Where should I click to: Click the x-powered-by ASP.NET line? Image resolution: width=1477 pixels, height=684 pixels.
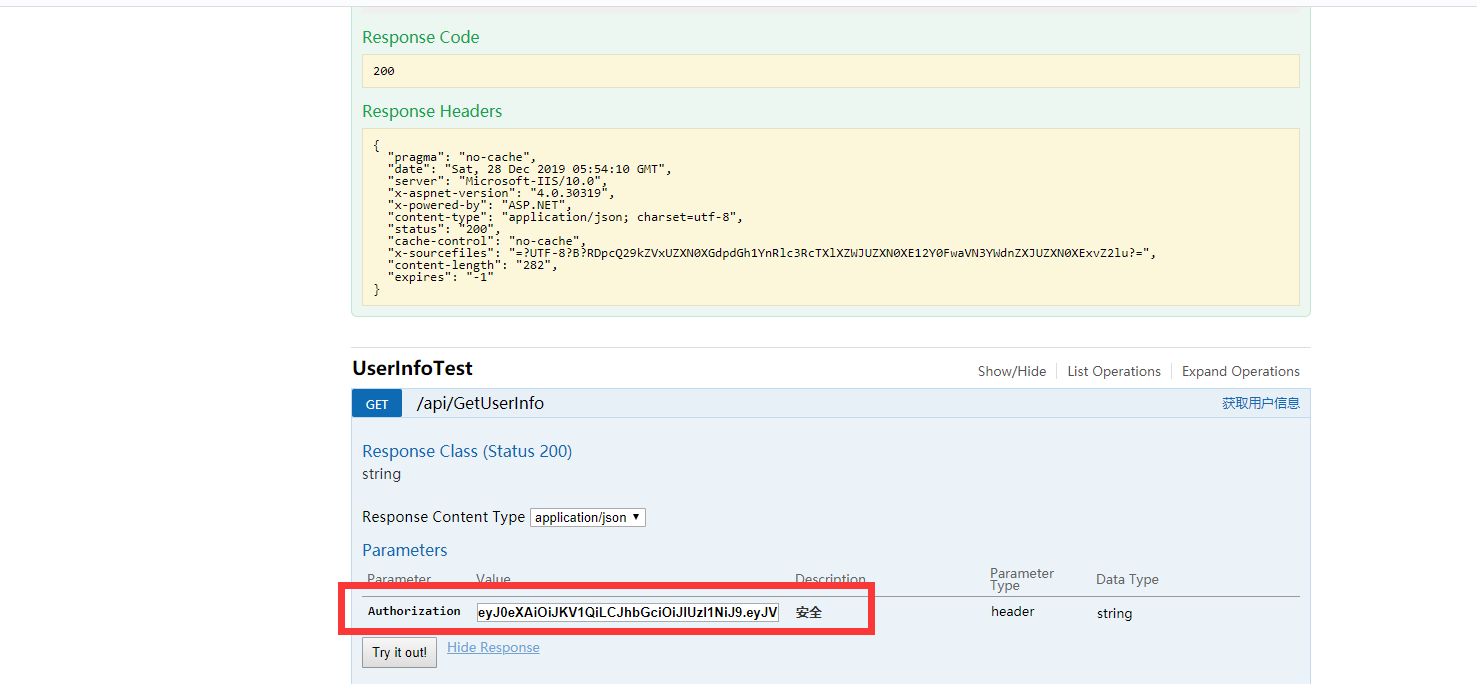[479, 205]
